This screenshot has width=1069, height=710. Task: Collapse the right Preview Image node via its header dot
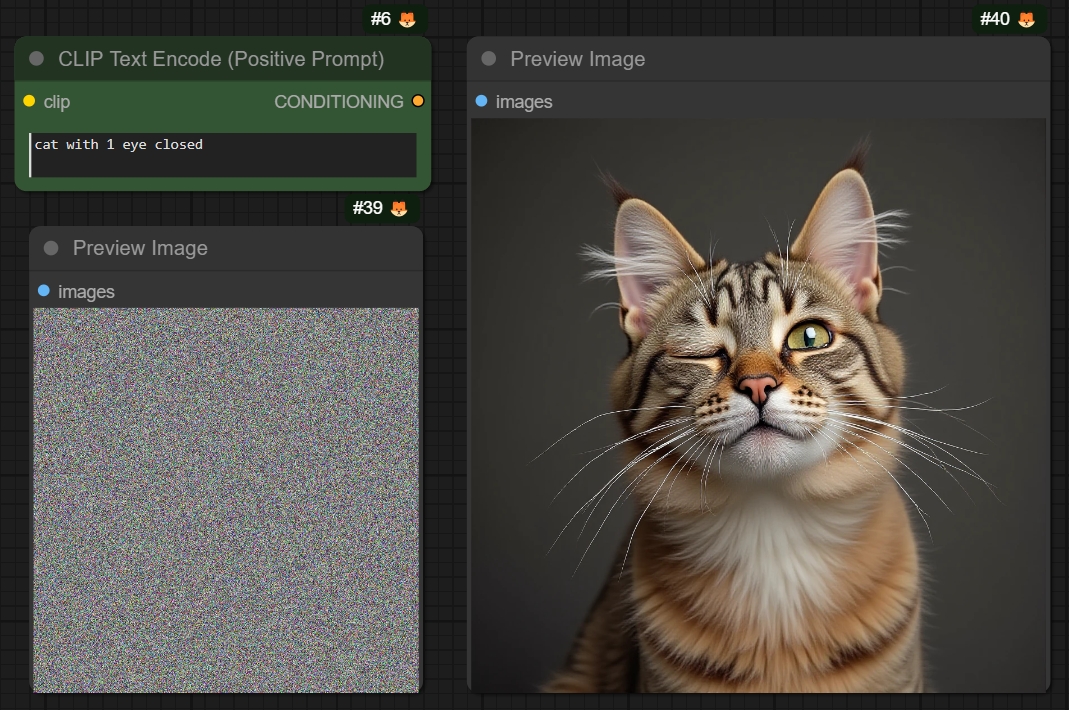point(488,59)
